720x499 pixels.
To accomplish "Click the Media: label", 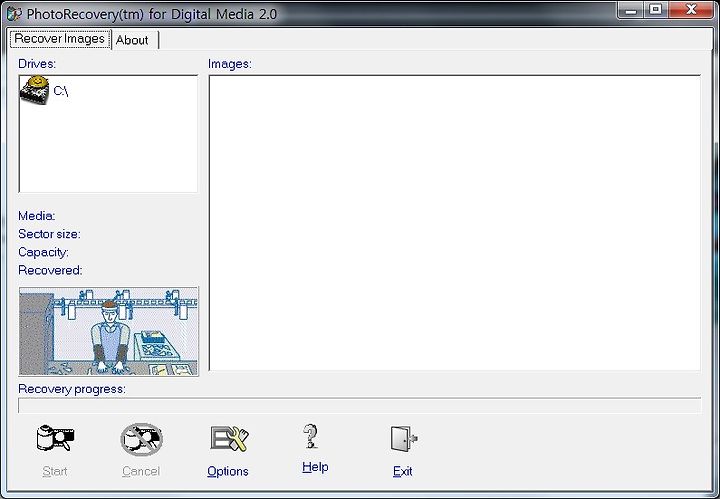I will [x=37, y=216].
